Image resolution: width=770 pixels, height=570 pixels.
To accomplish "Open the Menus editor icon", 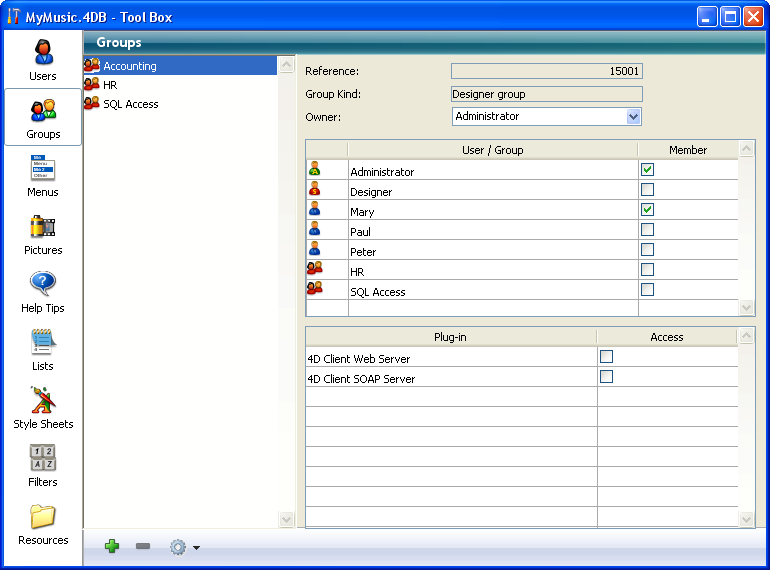I will point(43,176).
